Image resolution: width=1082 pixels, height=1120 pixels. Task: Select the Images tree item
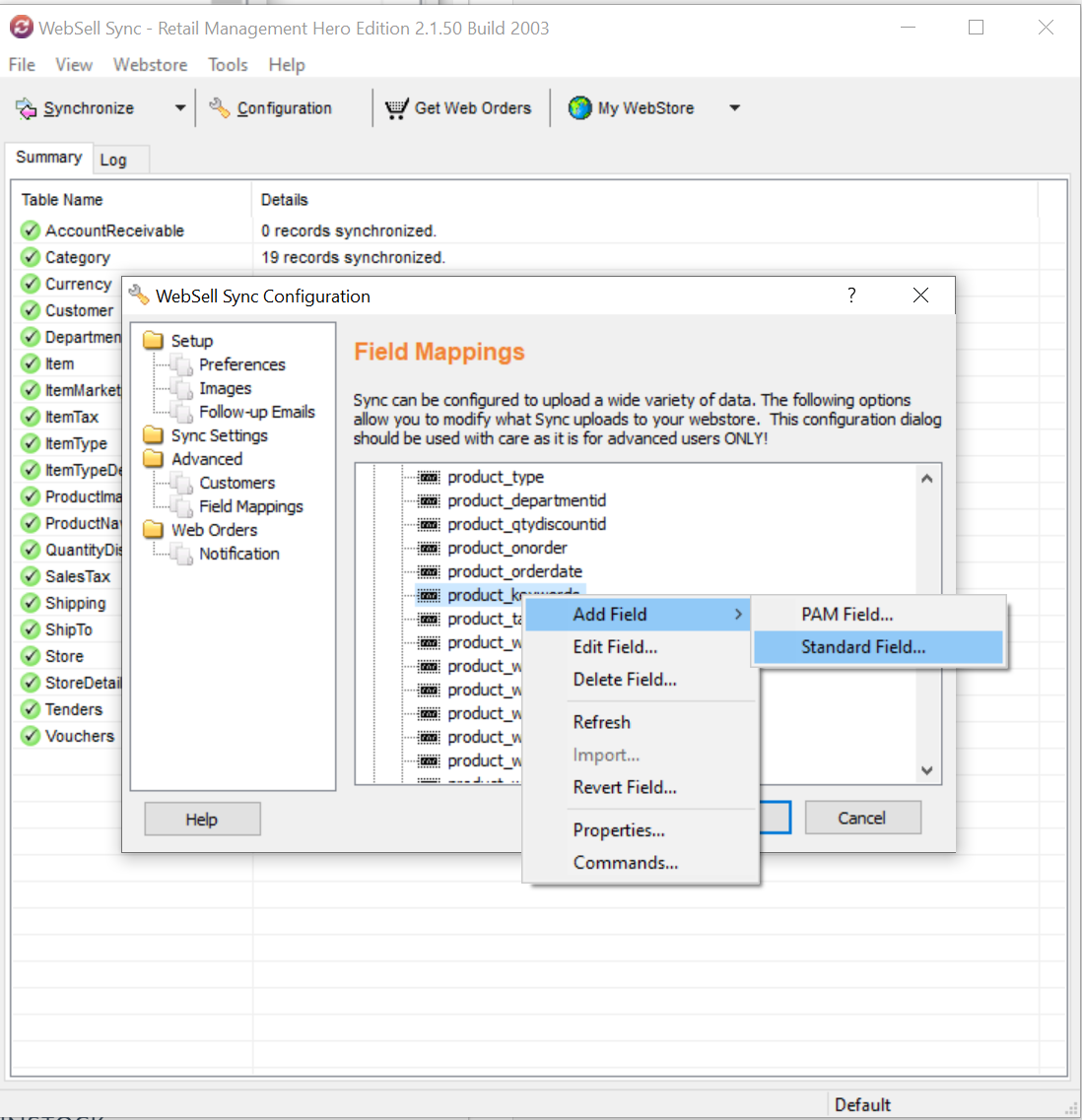(225, 388)
